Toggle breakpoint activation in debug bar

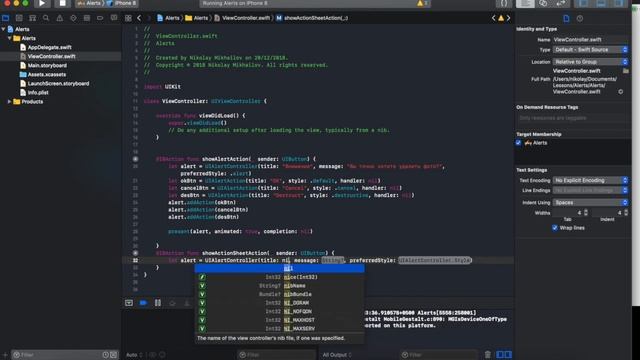(143, 303)
